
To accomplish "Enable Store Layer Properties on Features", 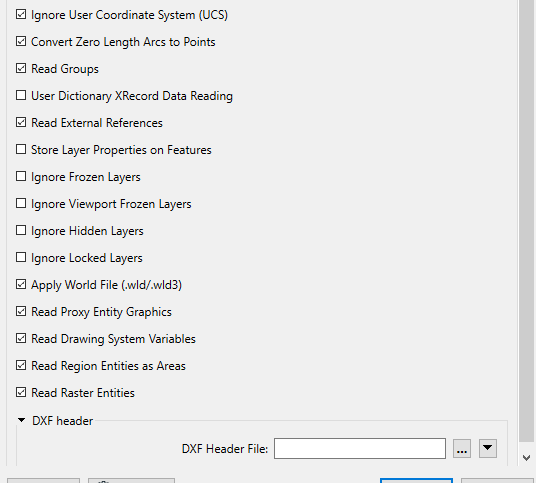I will (x=21, y=149).
